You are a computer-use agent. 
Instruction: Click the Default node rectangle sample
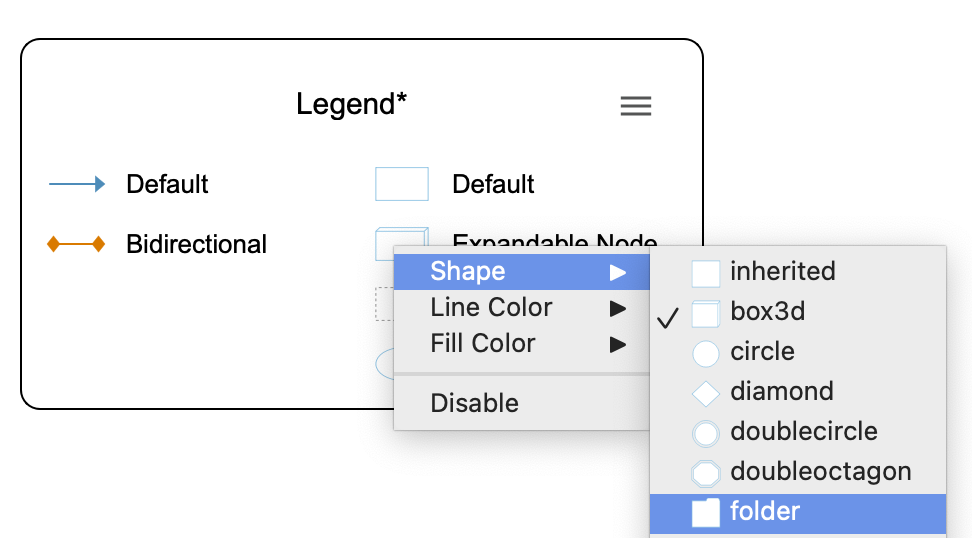[x=402, y=184]
